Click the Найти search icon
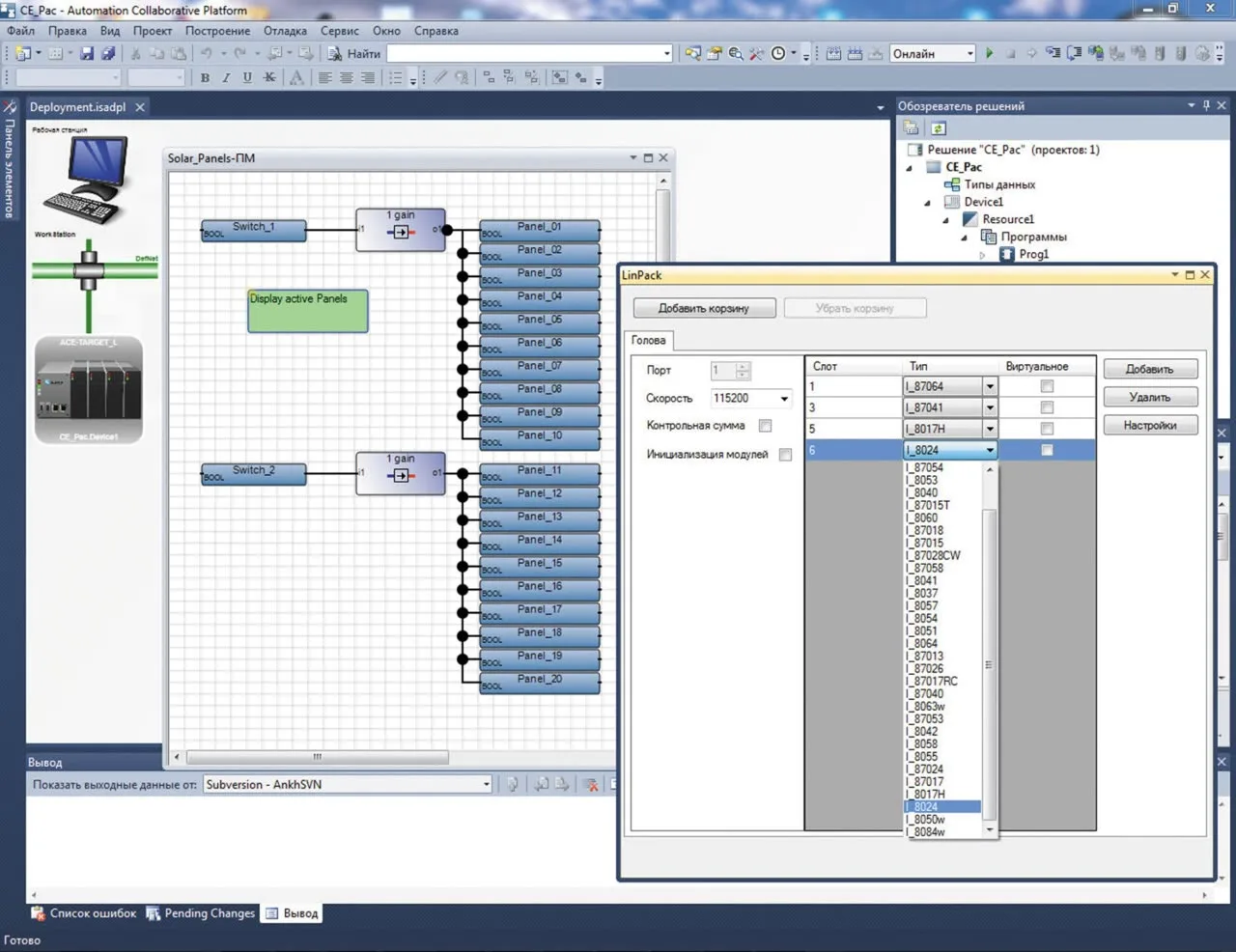 [334, 53]
